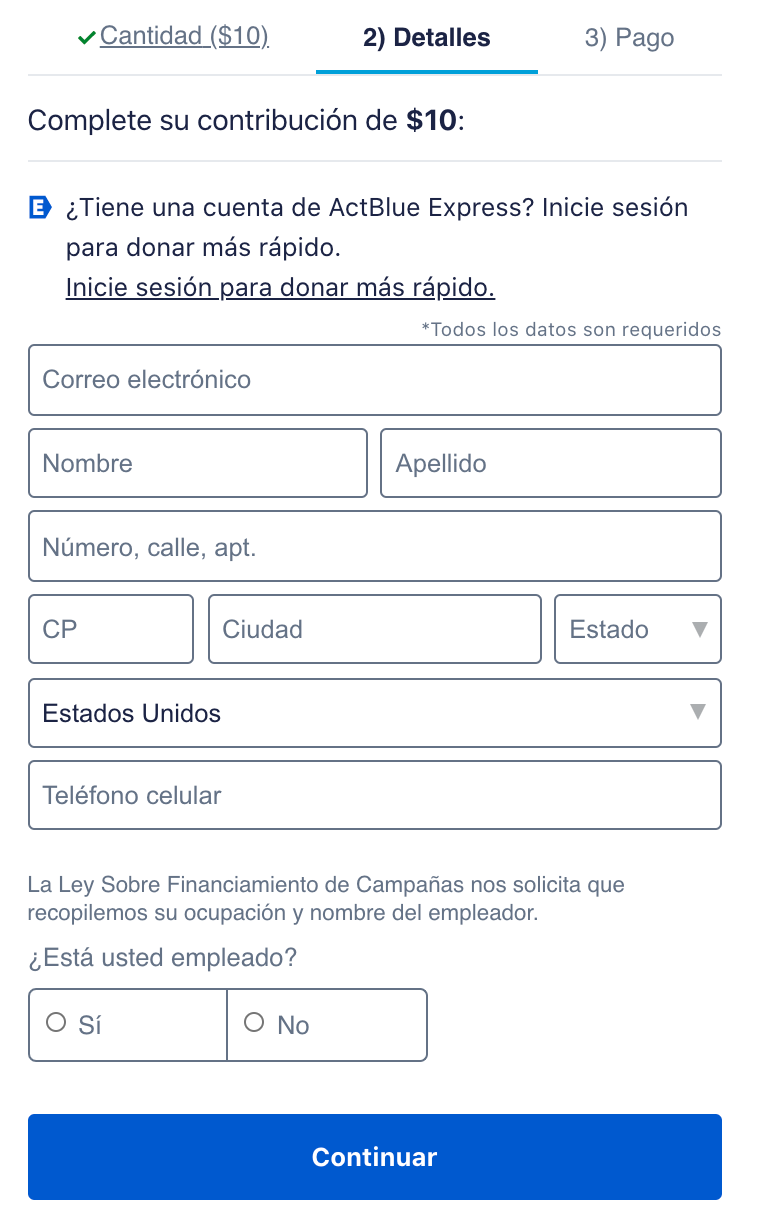This screenshot has width=758, height=1226.
Task: Switch to the 3) Pago tab
Action: click(629, 38)
